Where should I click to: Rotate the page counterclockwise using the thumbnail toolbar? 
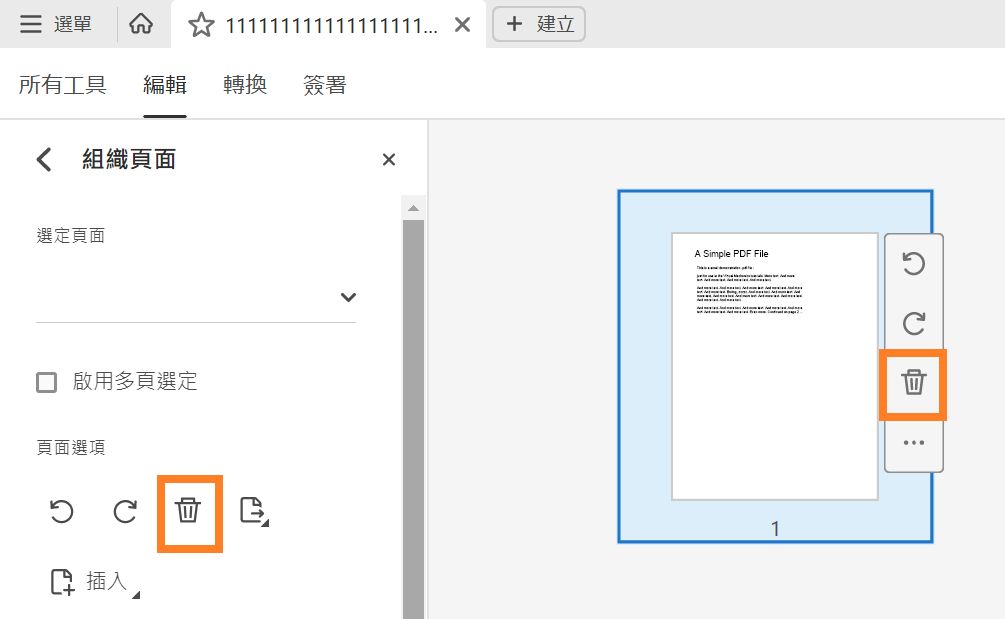(912, 264)
